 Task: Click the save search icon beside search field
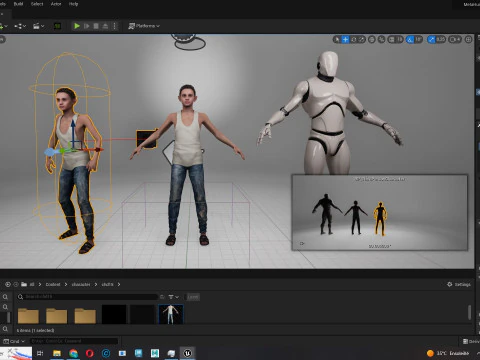point(162,297)
